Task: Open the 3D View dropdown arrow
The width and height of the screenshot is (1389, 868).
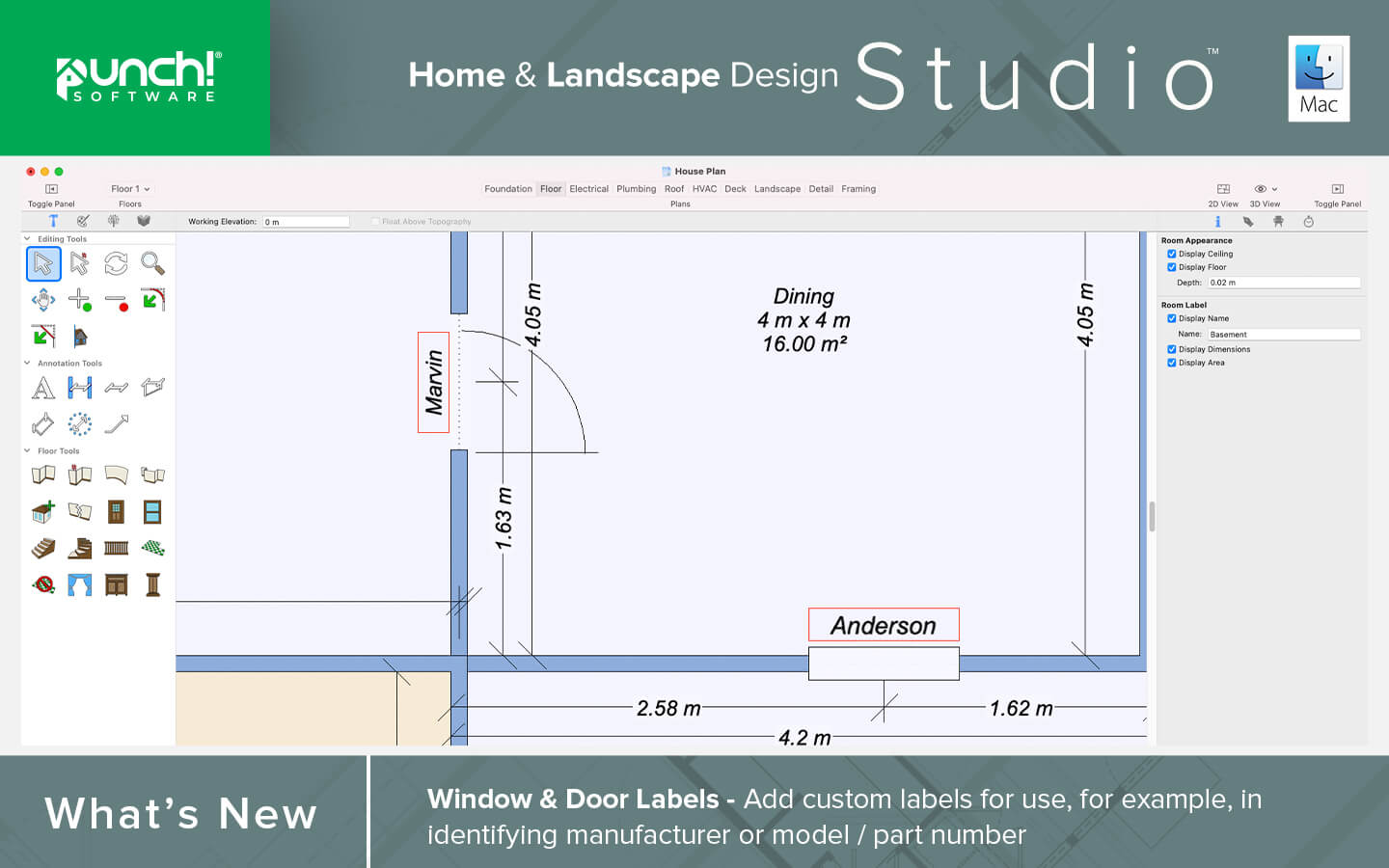Action: pyautogui.click(x=1274, y=189)
